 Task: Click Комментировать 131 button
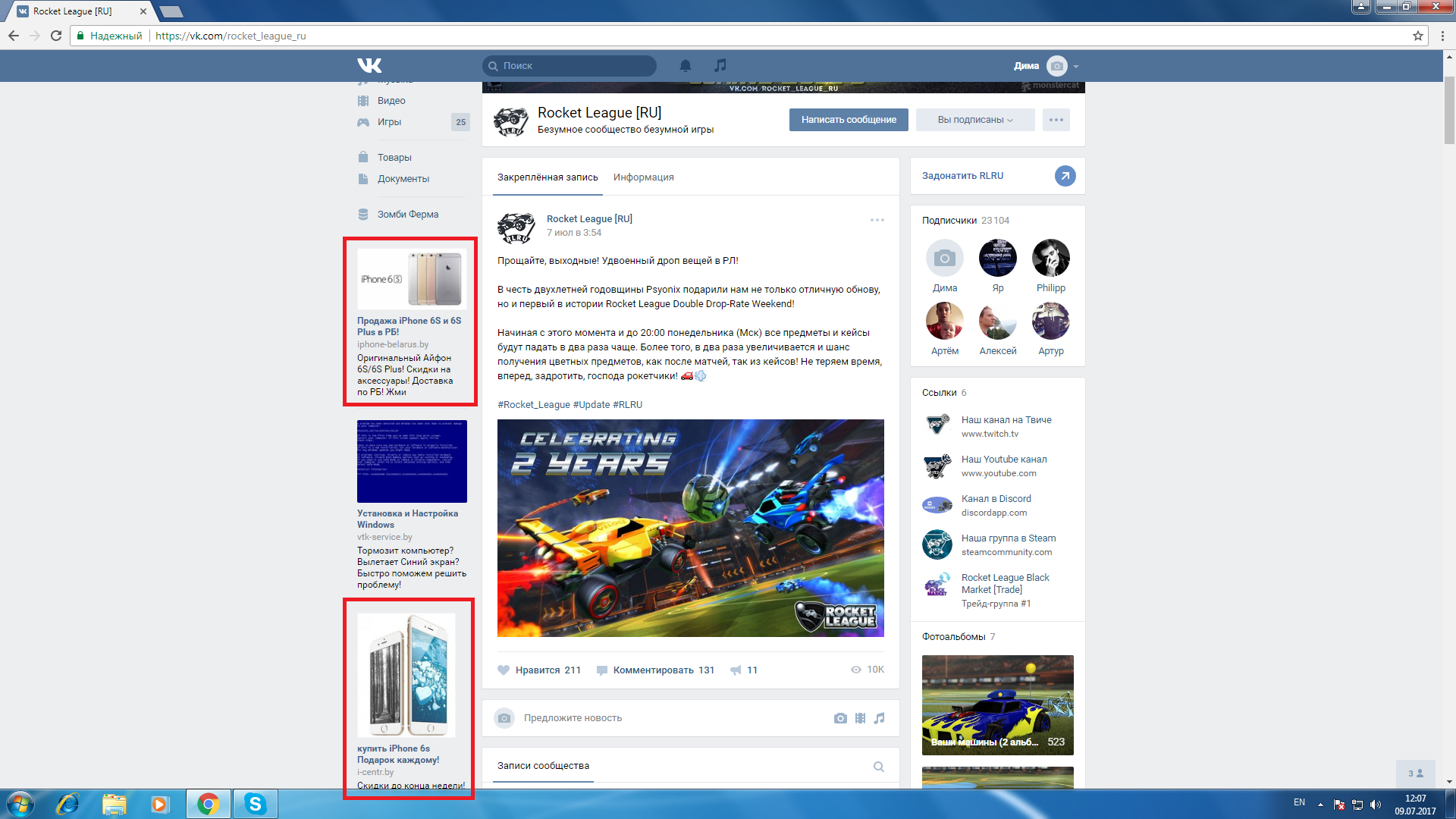pyautogui.click(x=655, y=670)
